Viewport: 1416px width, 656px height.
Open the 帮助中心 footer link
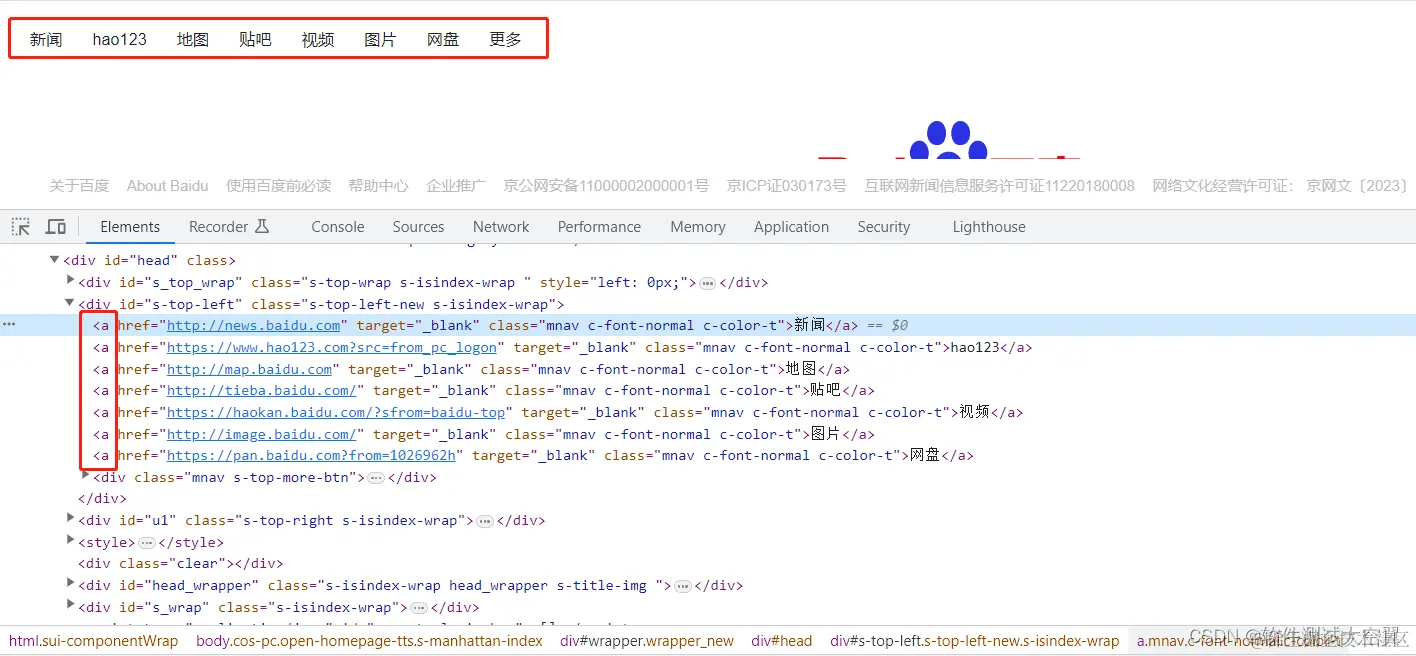click(x=378, y=186)
